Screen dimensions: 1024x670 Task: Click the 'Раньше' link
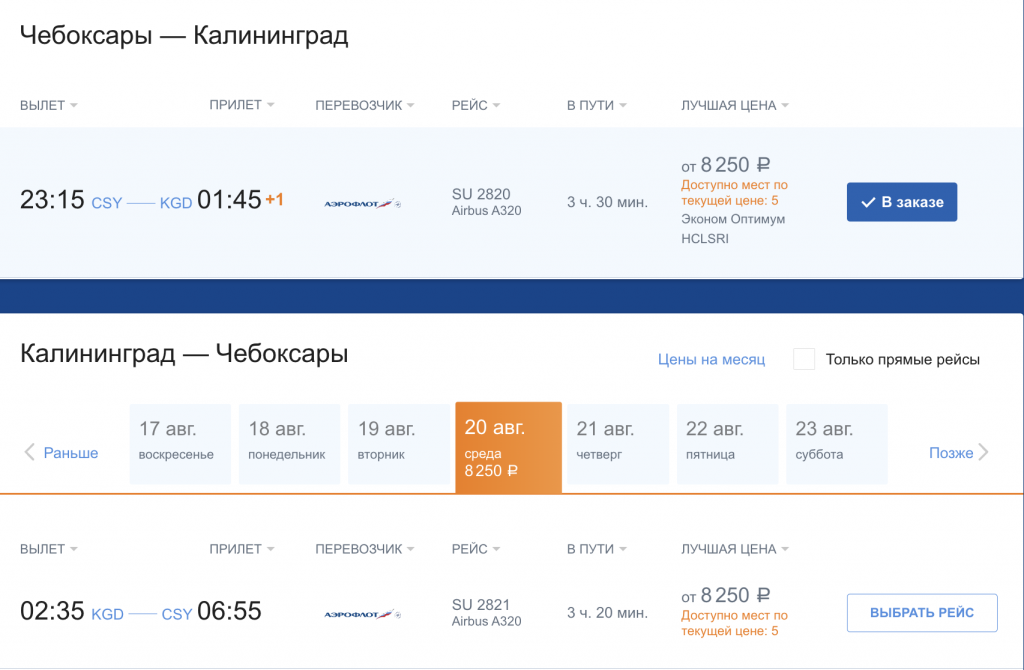coord(71,453)
